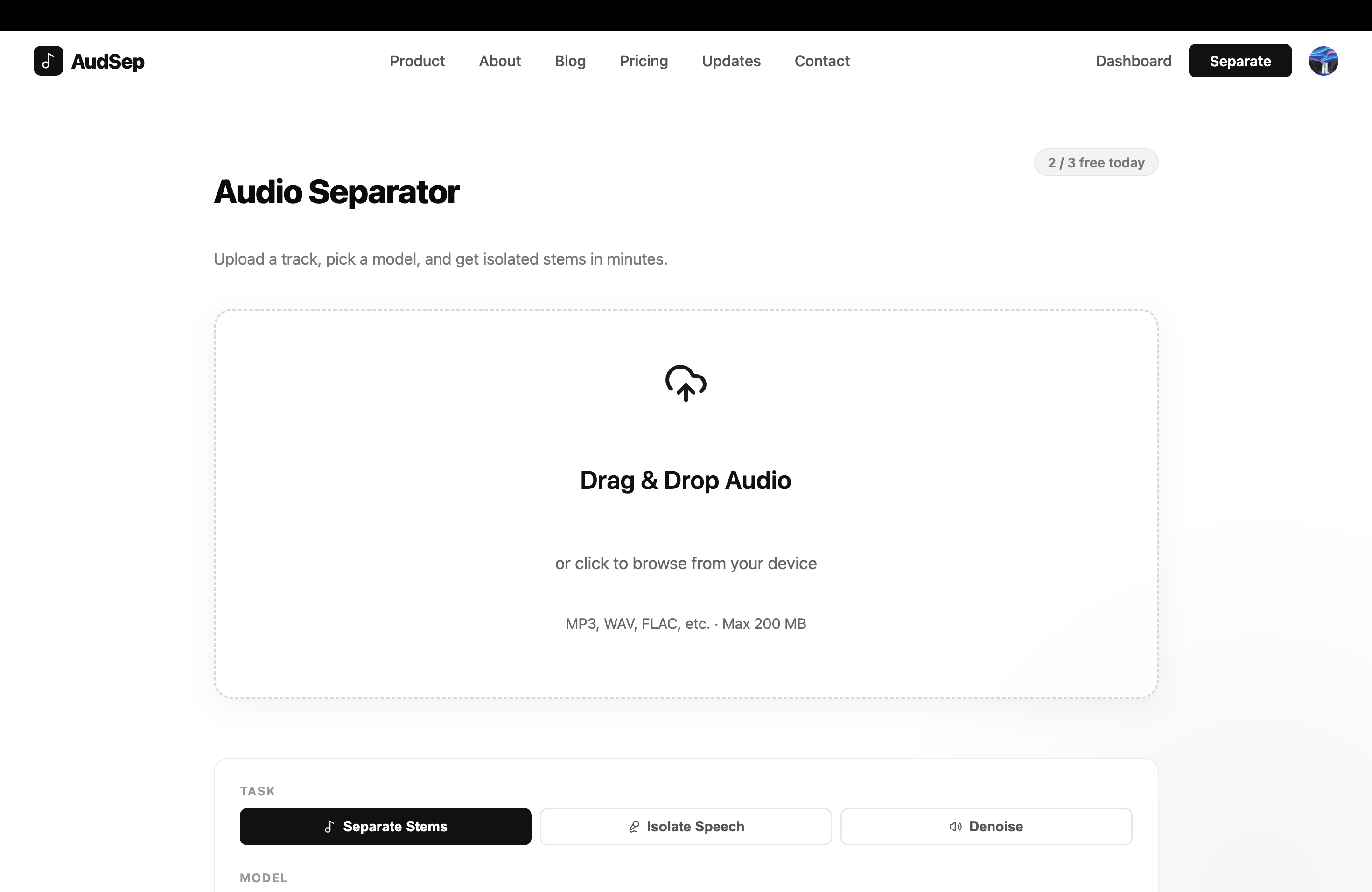Open the user profile avatar
Viewport: 1372px width, 892px height.
click(x=1323, y=61)
